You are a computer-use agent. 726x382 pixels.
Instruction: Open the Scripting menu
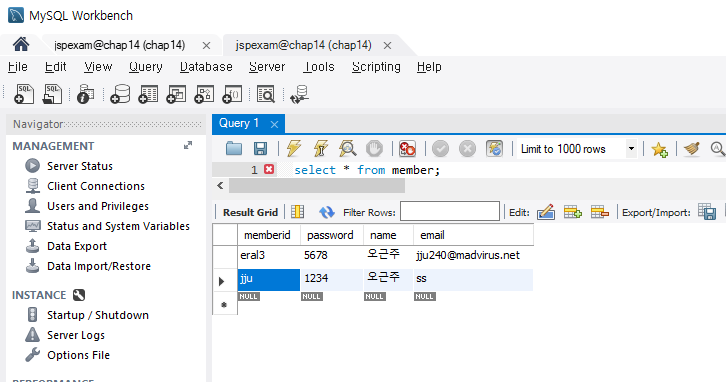point(376,67)
